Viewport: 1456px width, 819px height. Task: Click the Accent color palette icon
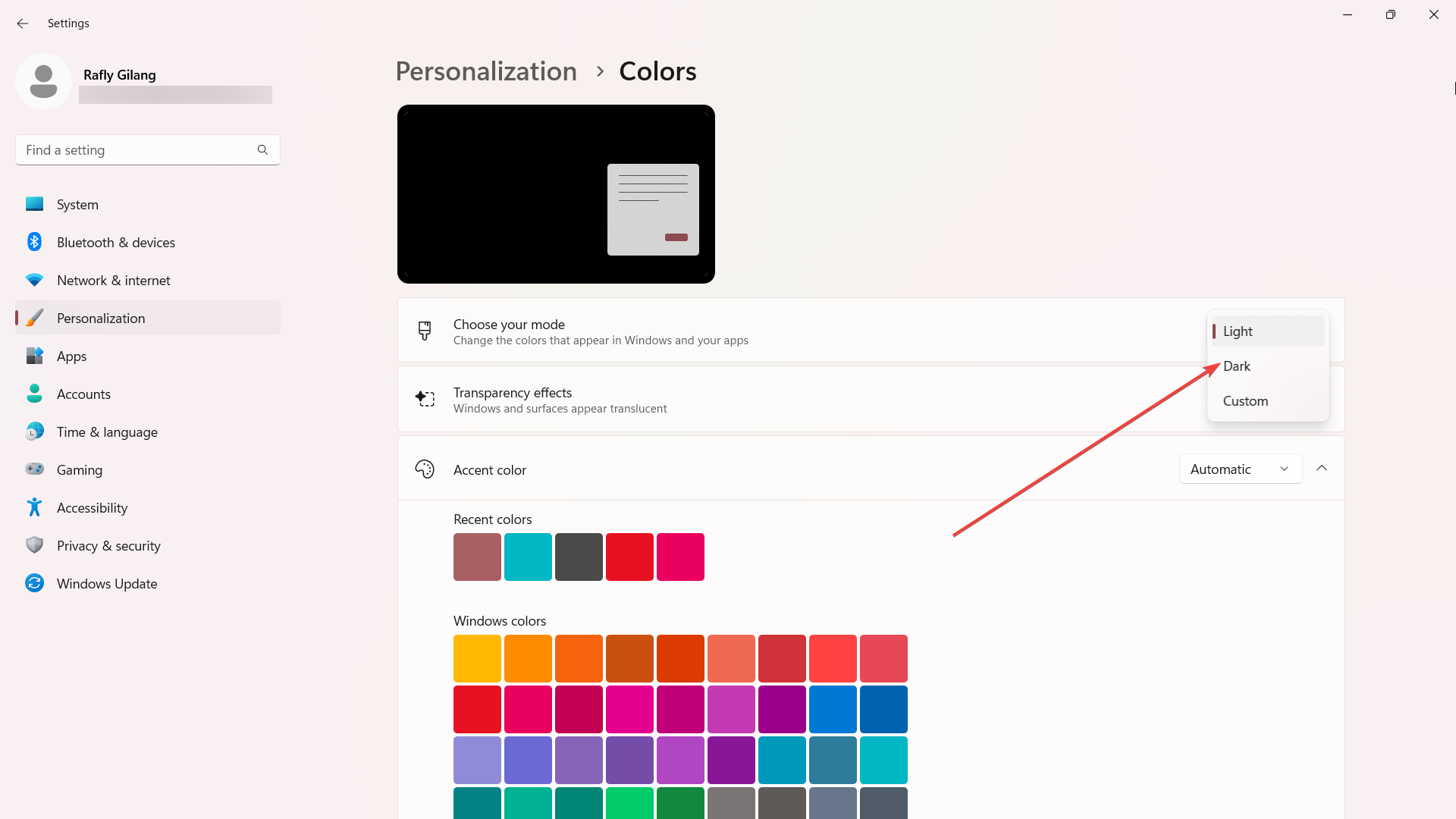point(425,469)
